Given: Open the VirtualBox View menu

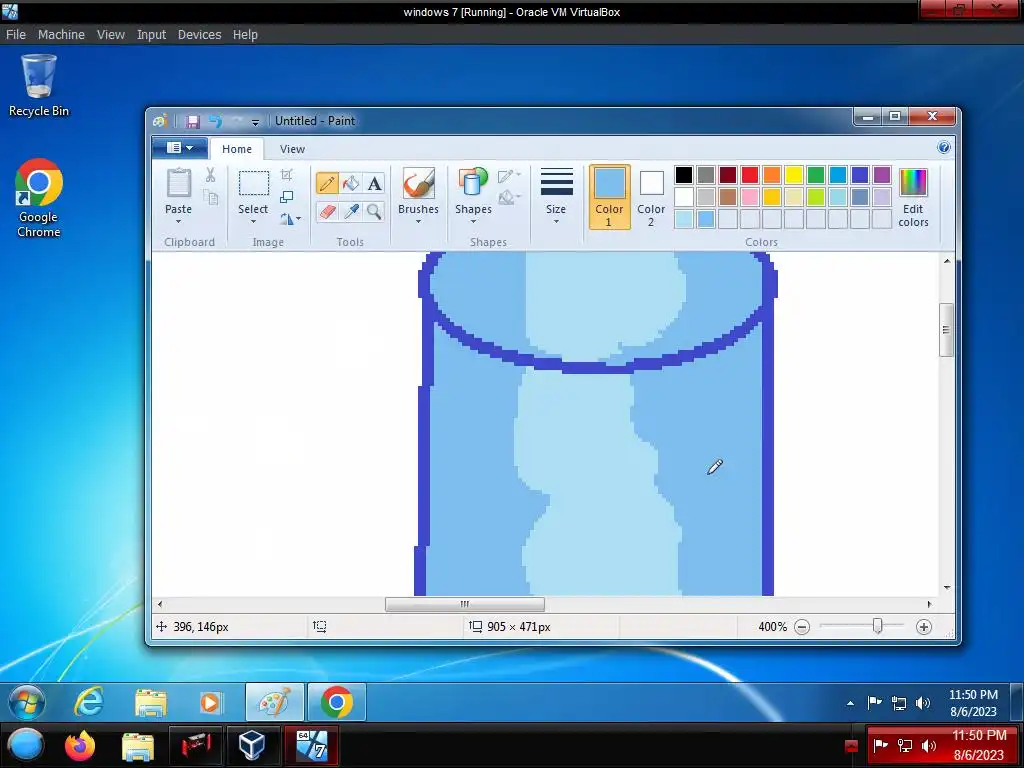Looking at the screenshot, I should click(110, 35).
